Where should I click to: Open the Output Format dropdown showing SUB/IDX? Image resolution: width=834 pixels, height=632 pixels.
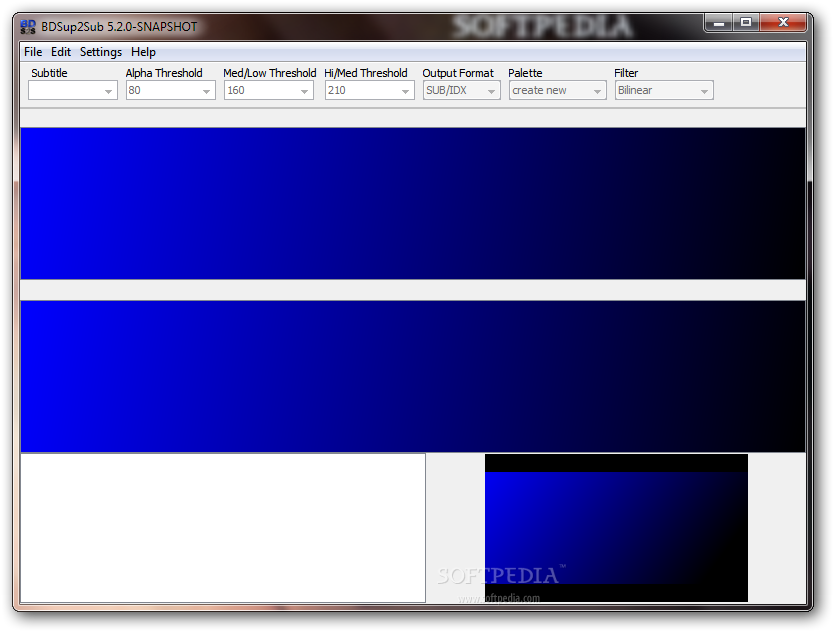[462, 90]
